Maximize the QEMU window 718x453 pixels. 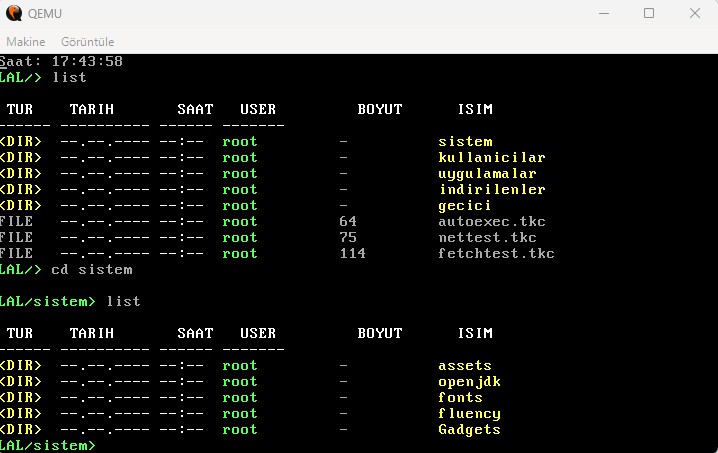[x=649, y=13]
